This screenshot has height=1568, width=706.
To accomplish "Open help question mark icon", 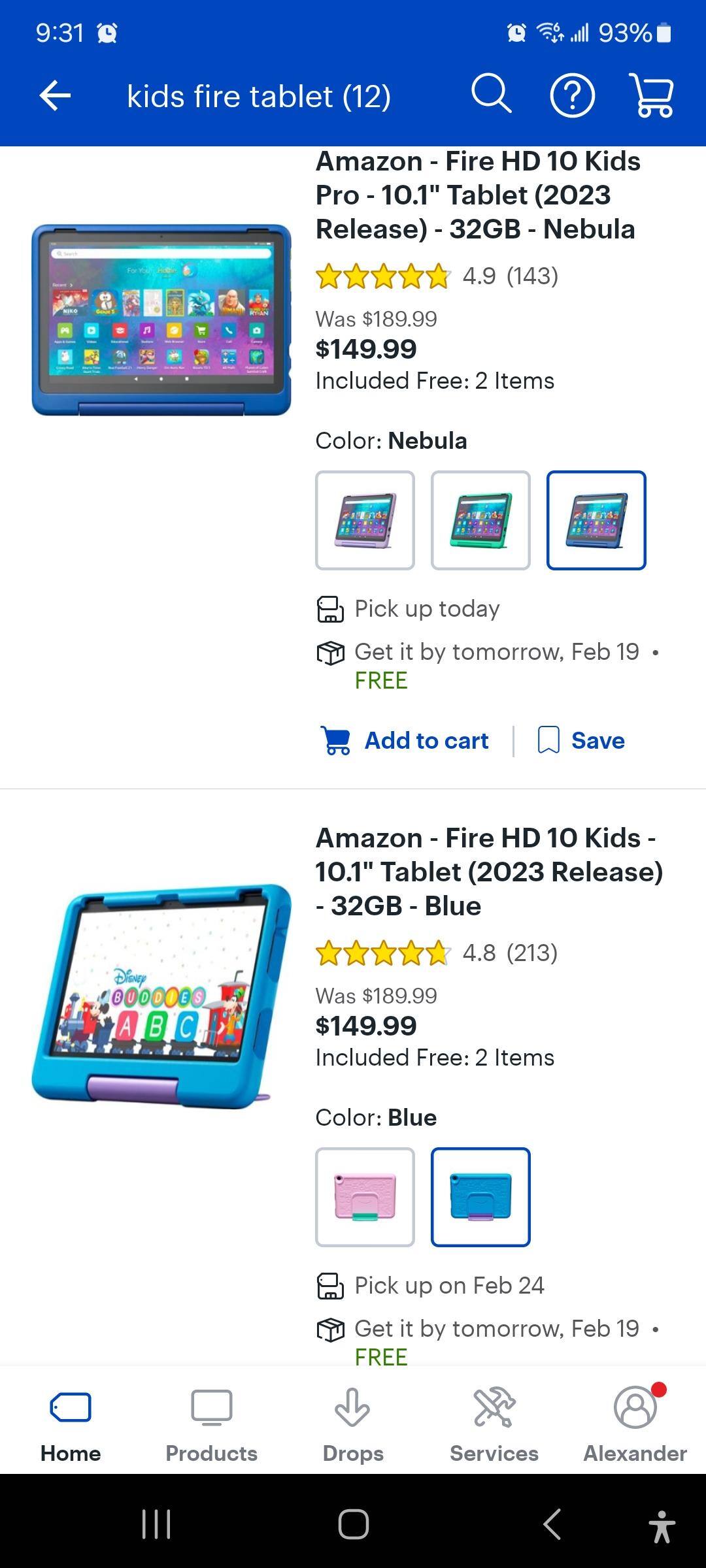I will coord(572,96).
